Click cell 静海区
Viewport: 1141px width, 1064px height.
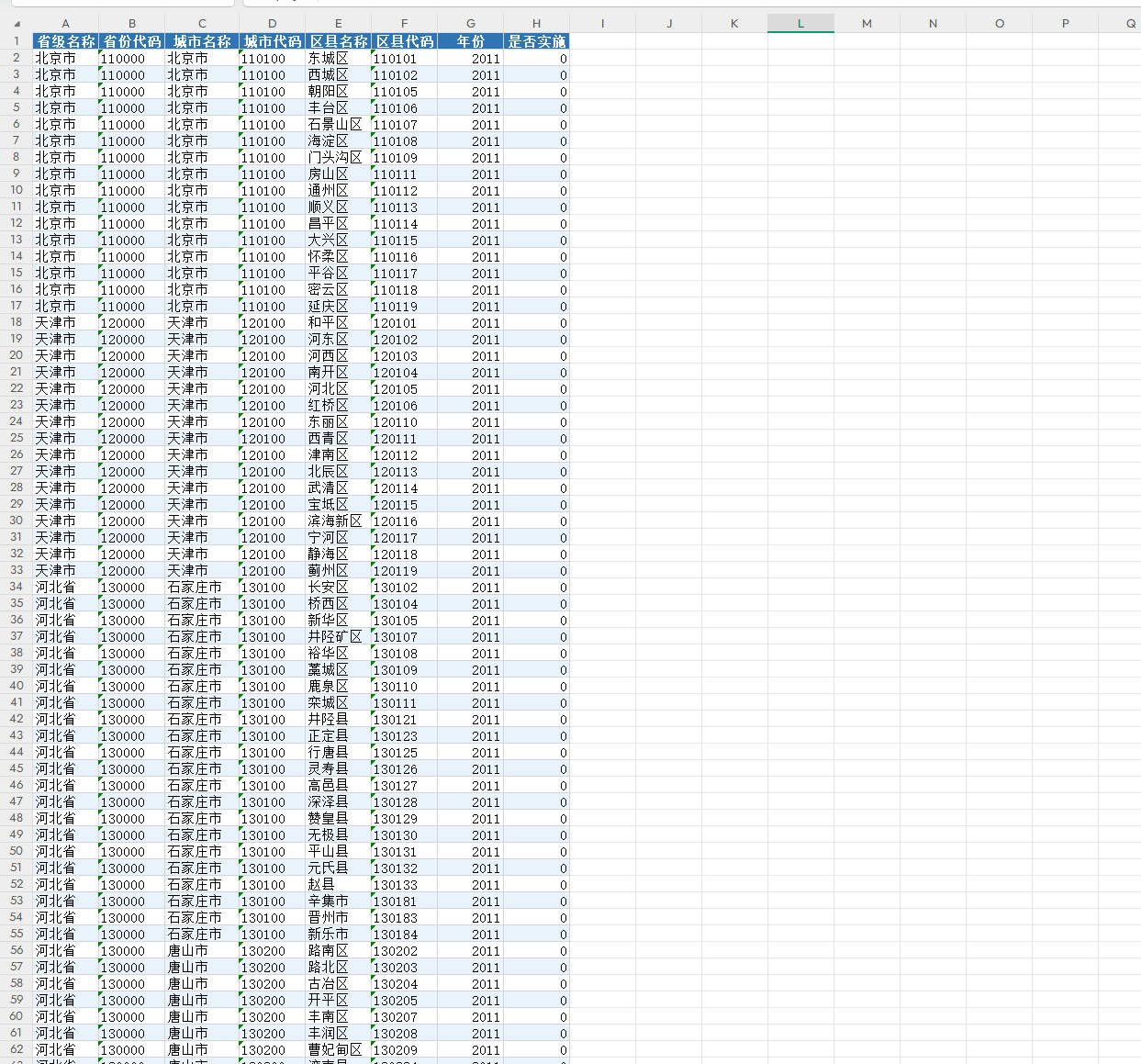339,554
